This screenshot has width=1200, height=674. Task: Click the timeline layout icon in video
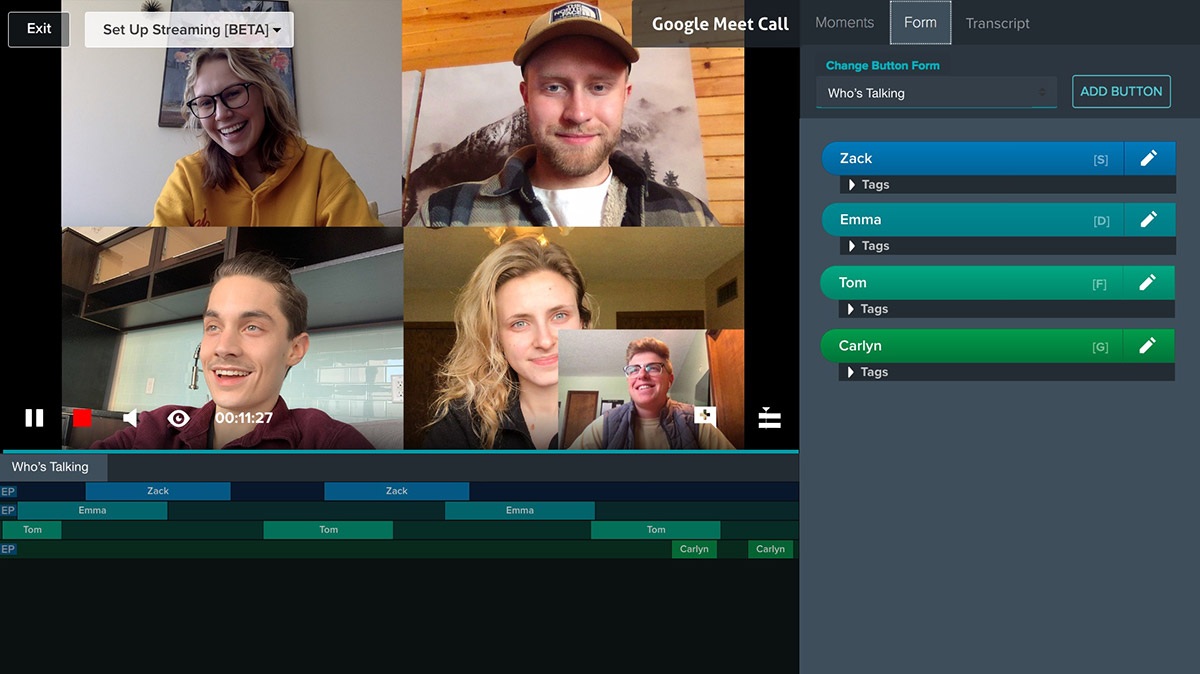(769, 418)
